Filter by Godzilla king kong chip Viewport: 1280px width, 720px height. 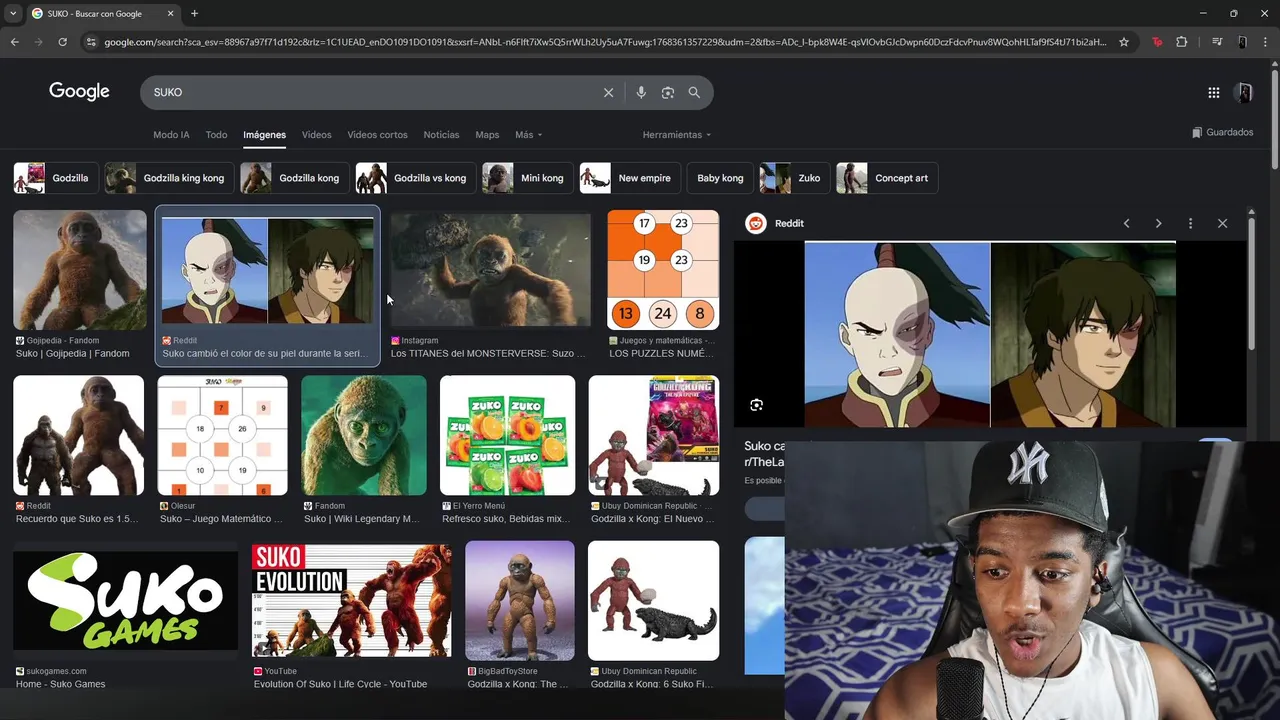[170, 178]
